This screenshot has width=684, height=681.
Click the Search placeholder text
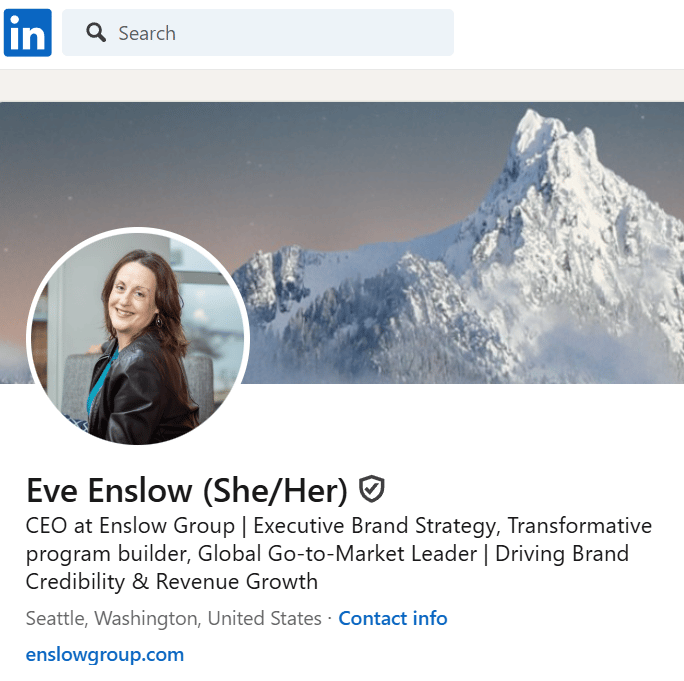click(147, 33)
